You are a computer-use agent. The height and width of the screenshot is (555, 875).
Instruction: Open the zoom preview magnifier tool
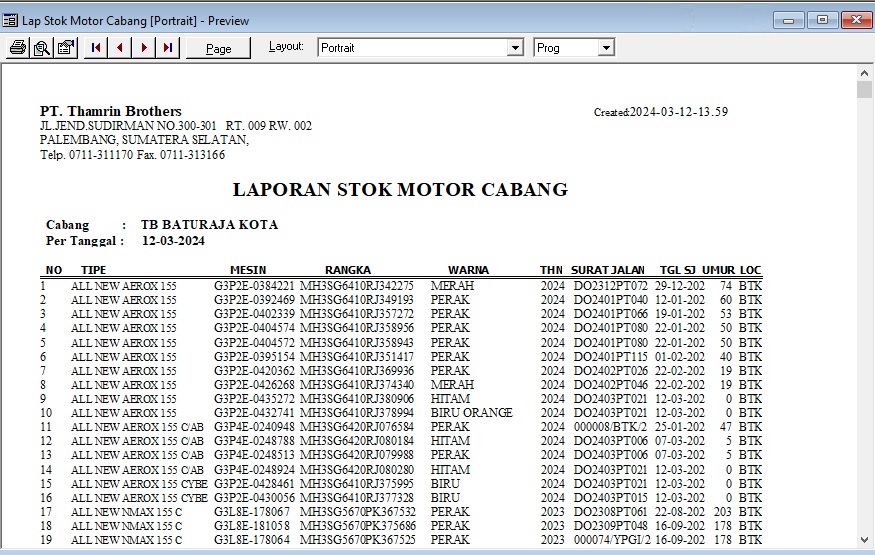tap(42, 47)
